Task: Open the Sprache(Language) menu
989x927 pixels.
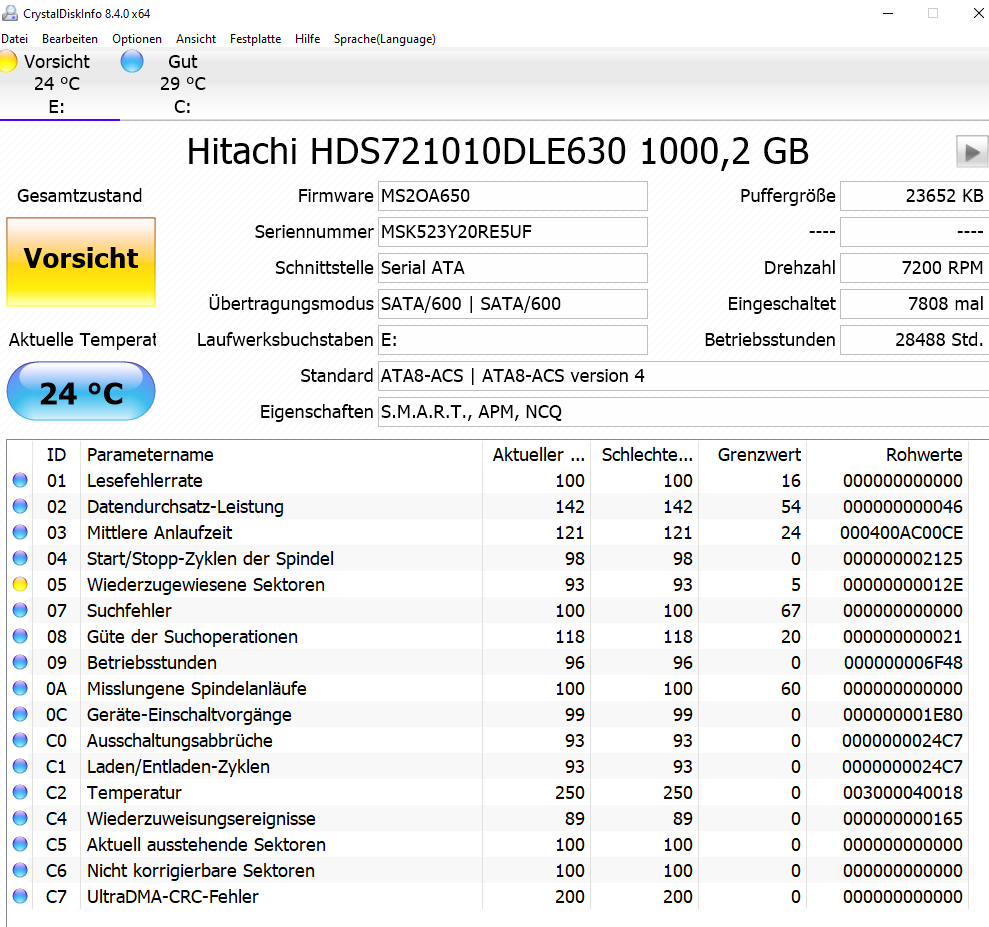Action: tap(384, 39)
